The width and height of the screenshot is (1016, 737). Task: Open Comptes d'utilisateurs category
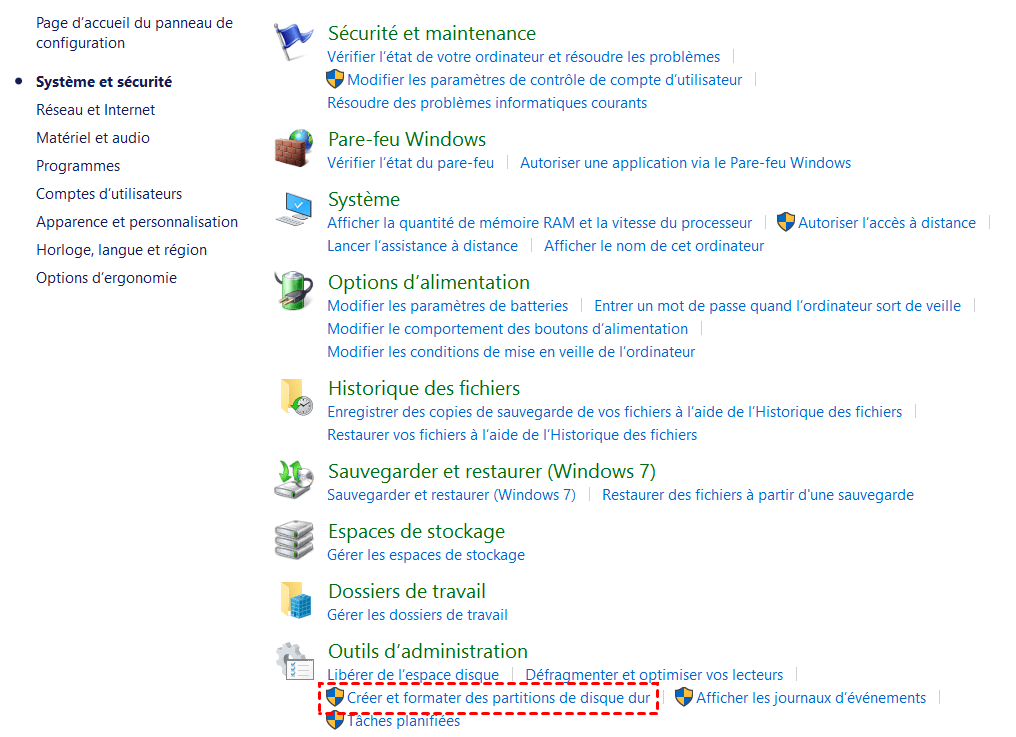click(109, 194)
